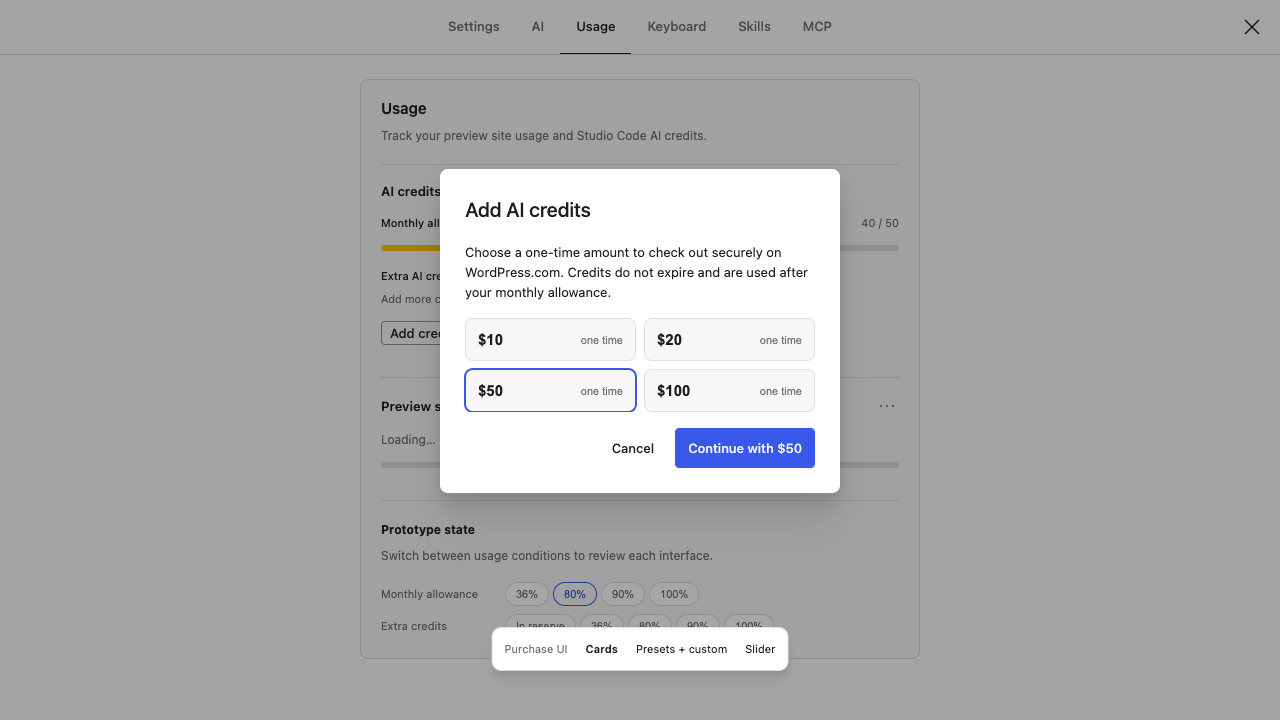Image resolution: width=1280 pixels, height=720 pixels.
Task: Set monthly allowance state to 100%
Action: [x=674, y=594]
